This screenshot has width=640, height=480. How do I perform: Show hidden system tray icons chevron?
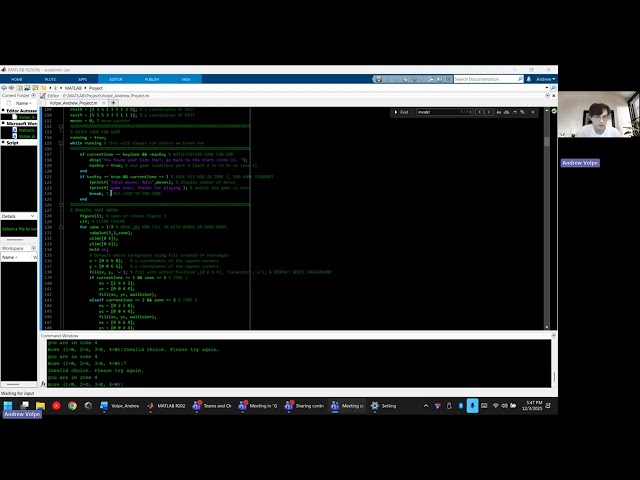coord(426,406)
